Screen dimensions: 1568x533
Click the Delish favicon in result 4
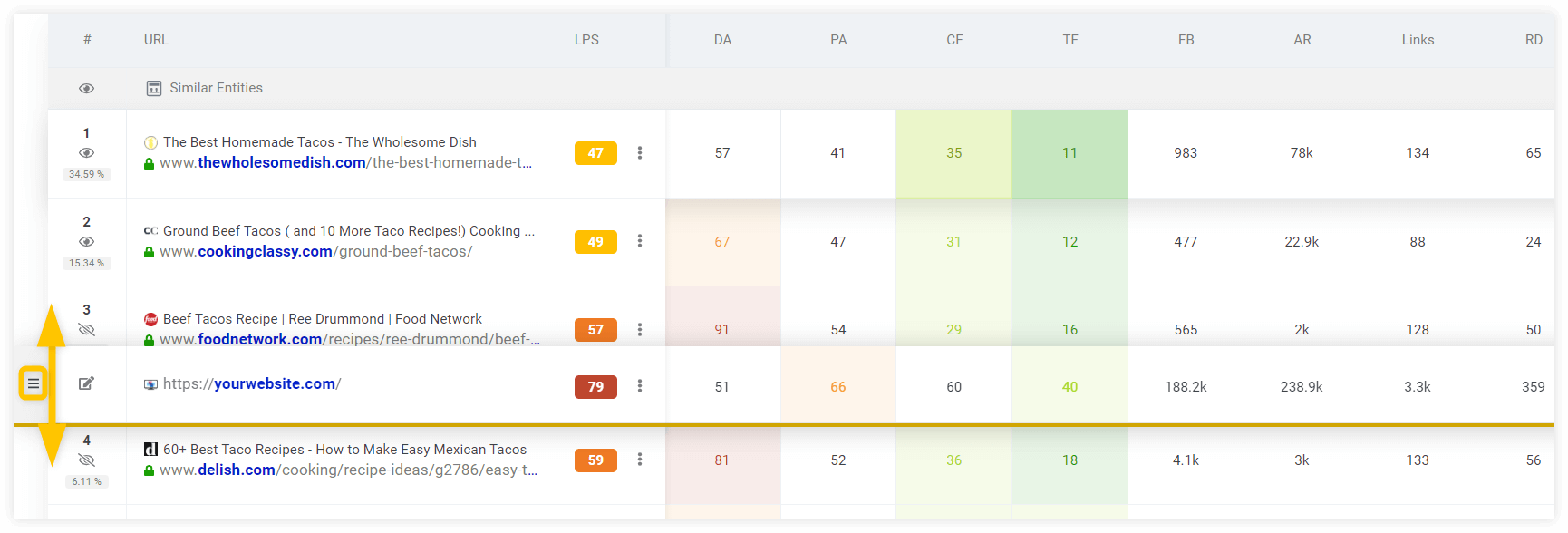coord(151,450)
